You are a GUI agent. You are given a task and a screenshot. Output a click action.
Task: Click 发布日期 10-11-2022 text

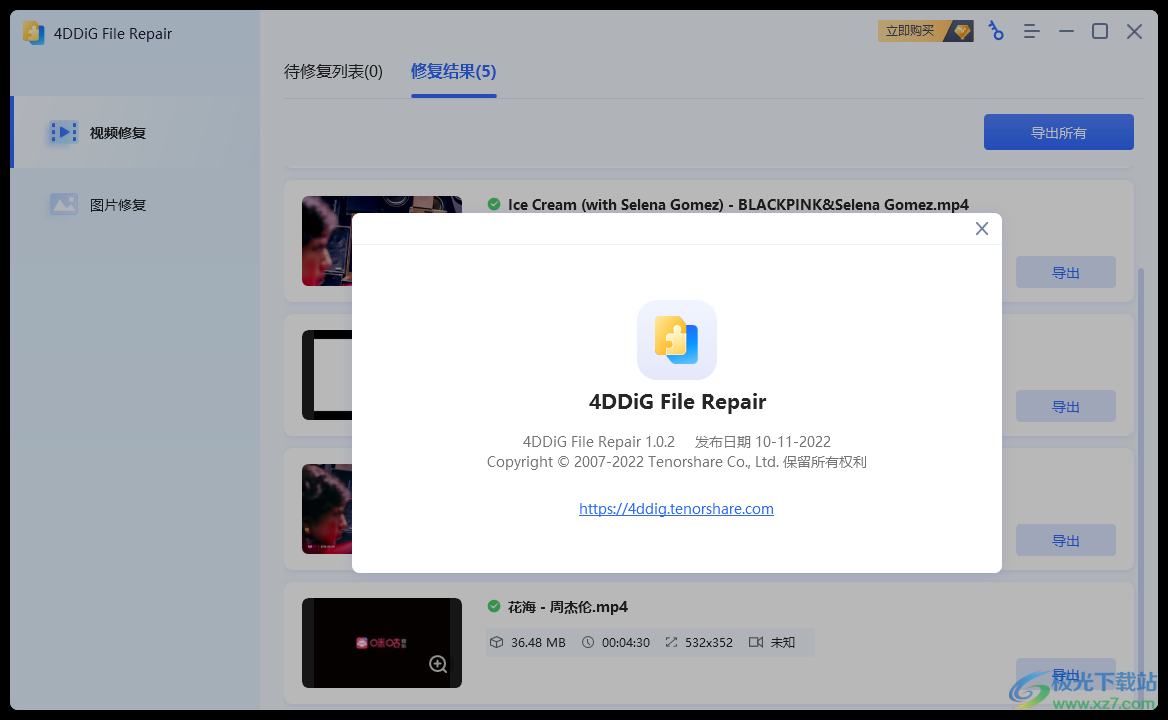point(763,442)
